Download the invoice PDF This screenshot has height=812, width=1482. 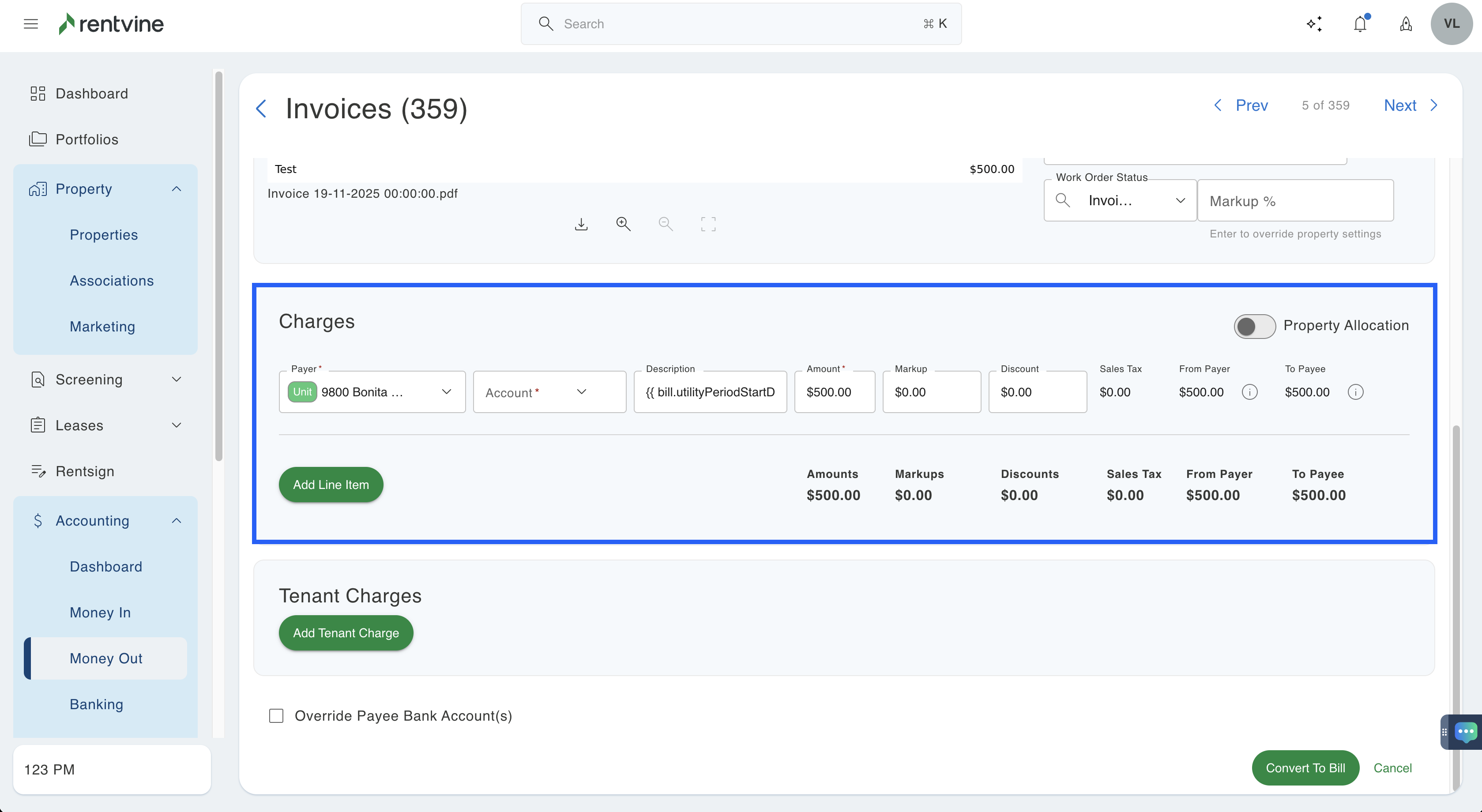pyautogui.click(x=581, y=224)
